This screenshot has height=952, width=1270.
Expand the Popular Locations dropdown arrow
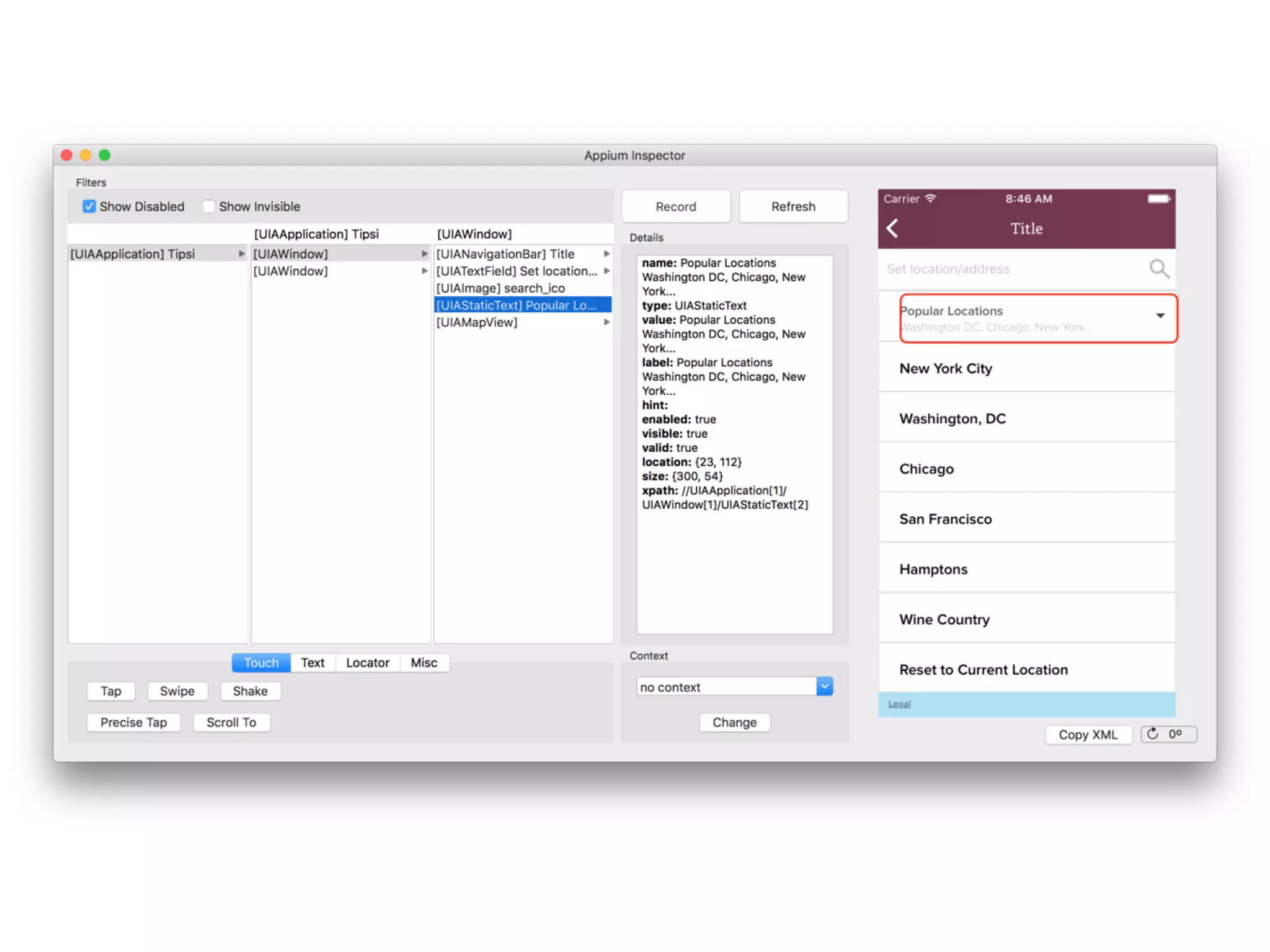[x=1160, y=315]
